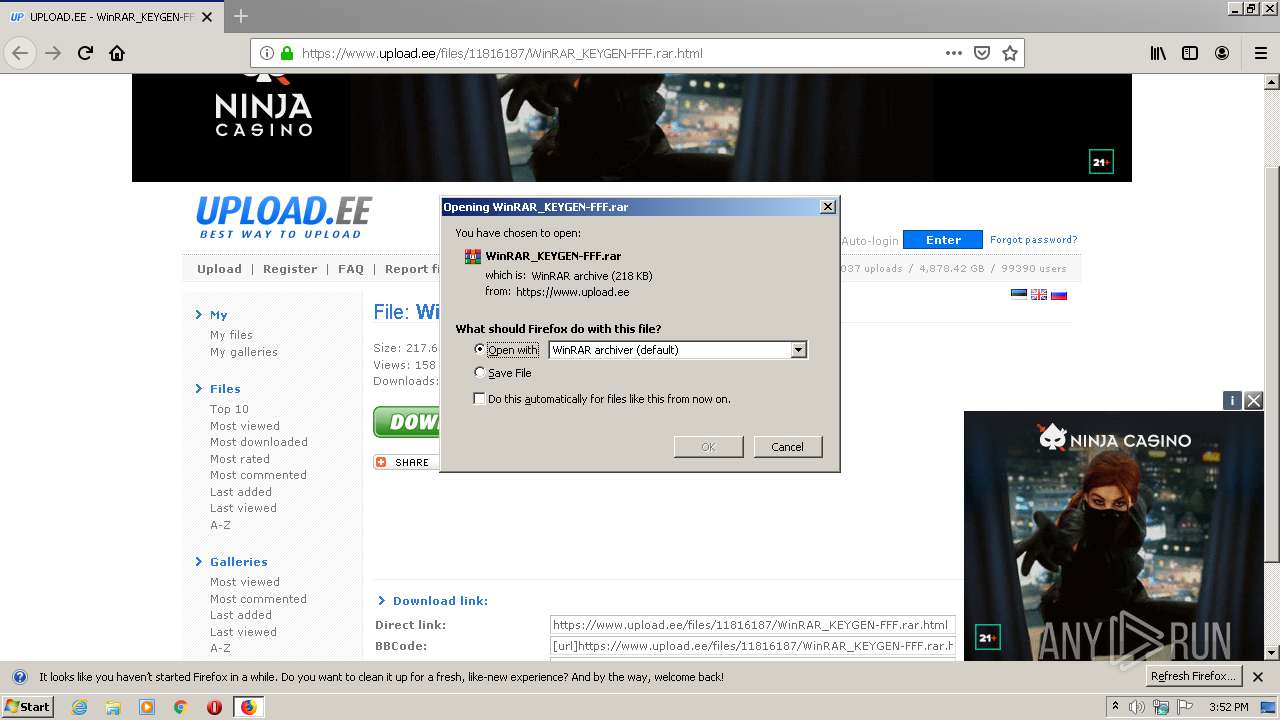
Task: Click Cancel in the download dialog
Action: pos(787,447)
